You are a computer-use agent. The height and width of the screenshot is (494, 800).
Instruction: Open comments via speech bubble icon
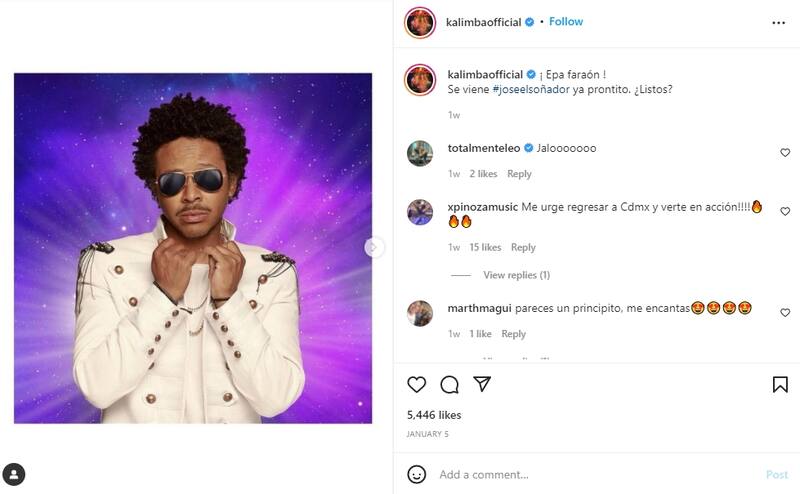(450, 384)
